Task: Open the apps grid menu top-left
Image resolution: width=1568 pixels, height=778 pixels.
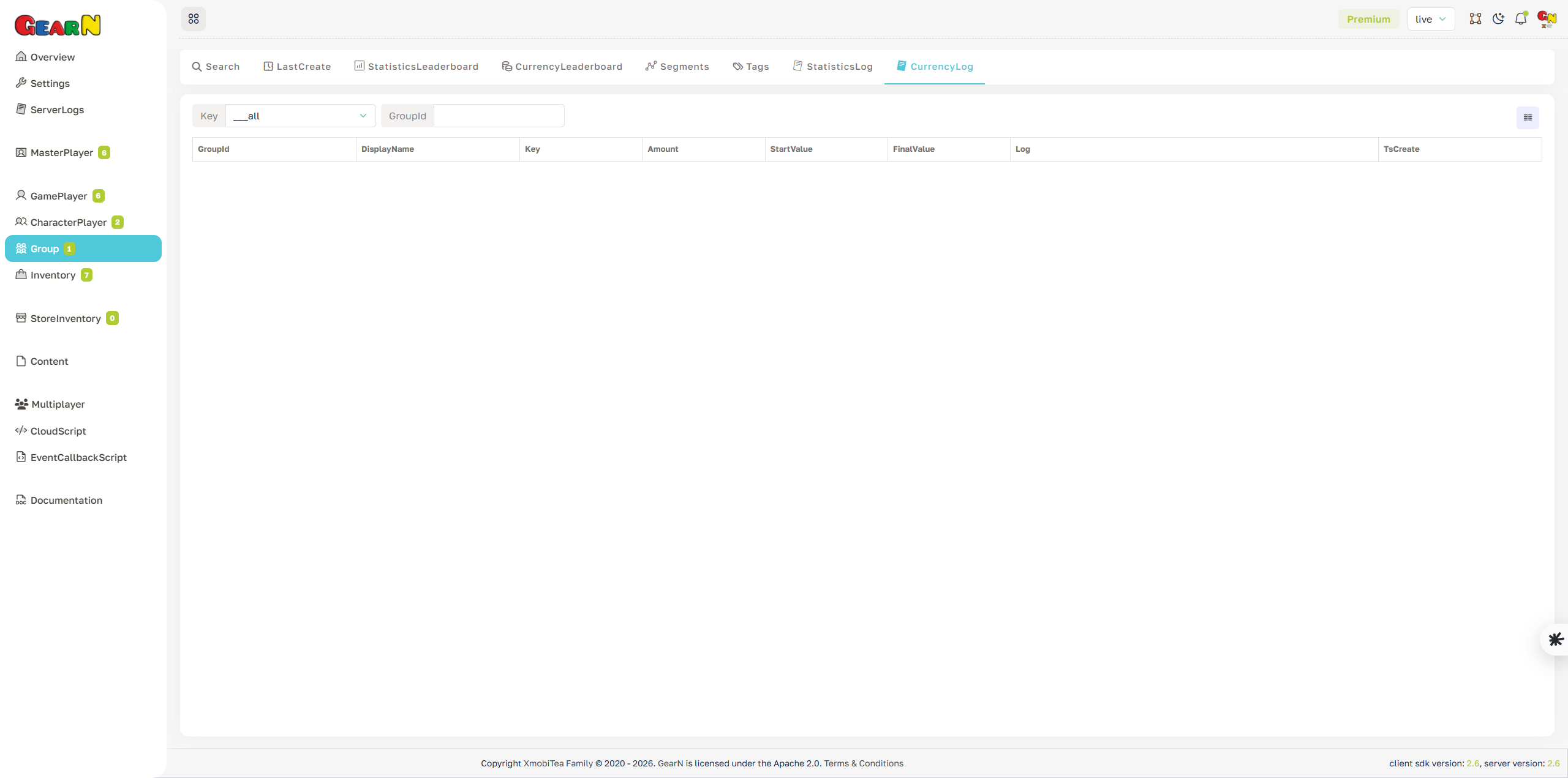Action: [194, 18]
